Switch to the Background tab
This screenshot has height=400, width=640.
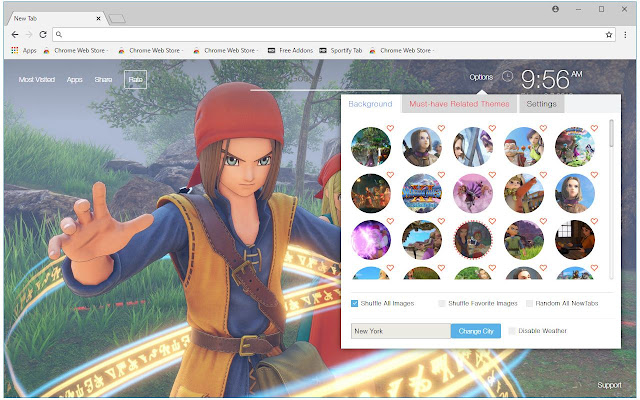(x=370, y=104)
